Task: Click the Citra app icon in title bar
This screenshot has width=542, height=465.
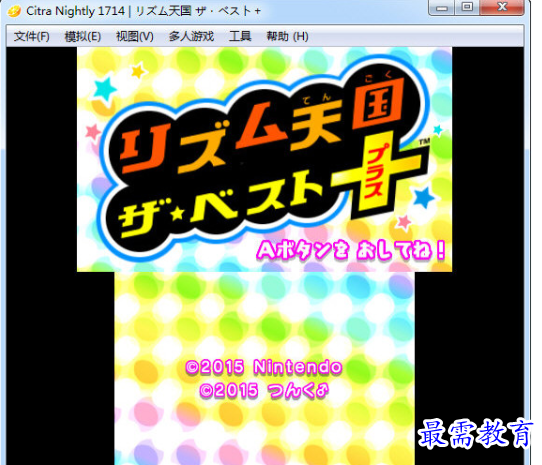Action: click(15, 11)
